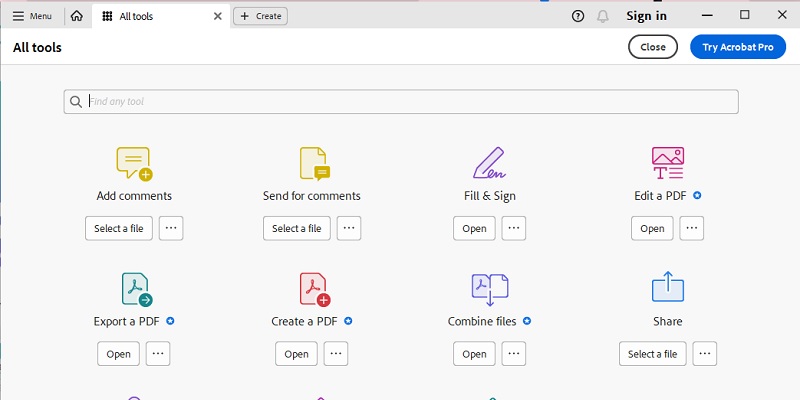Click the grid icon on the All tools tab
Image resolution: width=800 pixels, height=400 pixels.
click(107, 16)
